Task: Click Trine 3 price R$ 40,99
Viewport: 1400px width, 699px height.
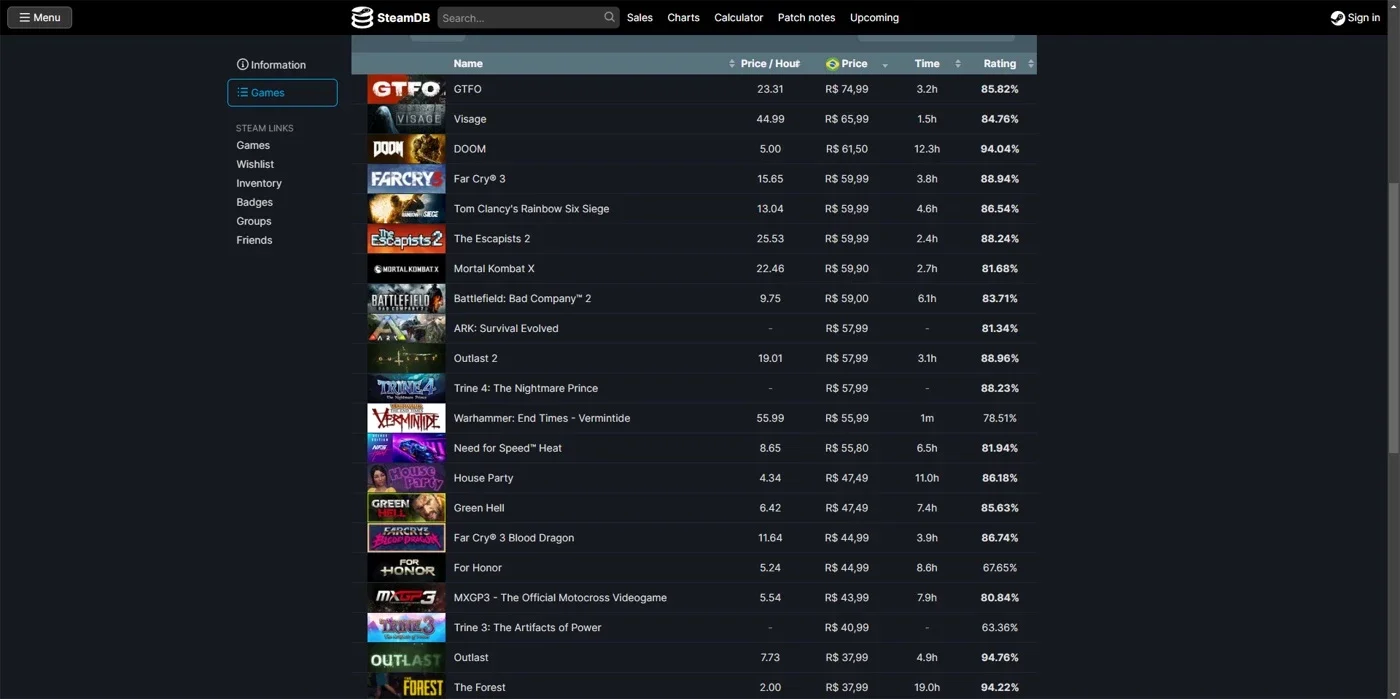Action: click(847, 628)
